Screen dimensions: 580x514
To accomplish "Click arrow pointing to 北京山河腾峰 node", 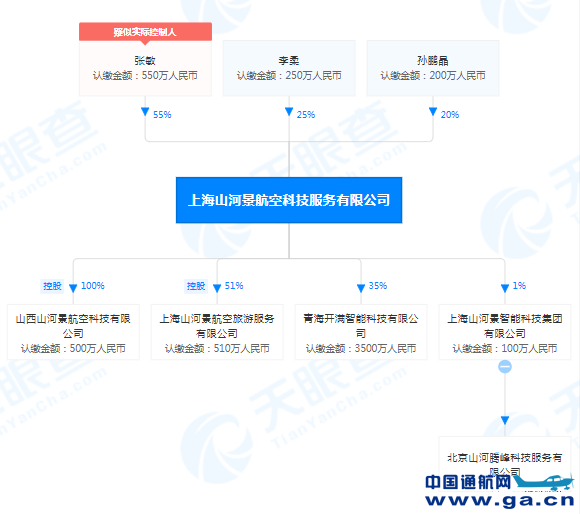I will pos(505,420).
